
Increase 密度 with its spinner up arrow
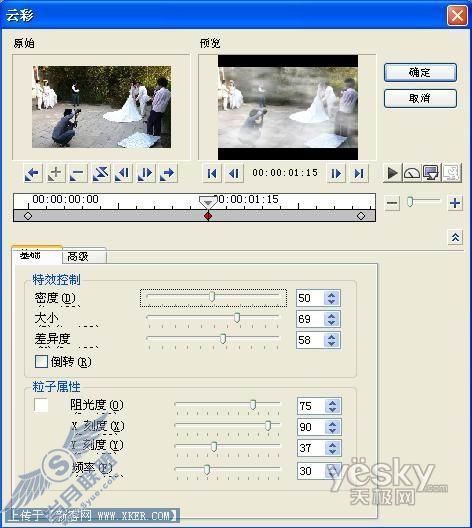click(x=331, y=295)
